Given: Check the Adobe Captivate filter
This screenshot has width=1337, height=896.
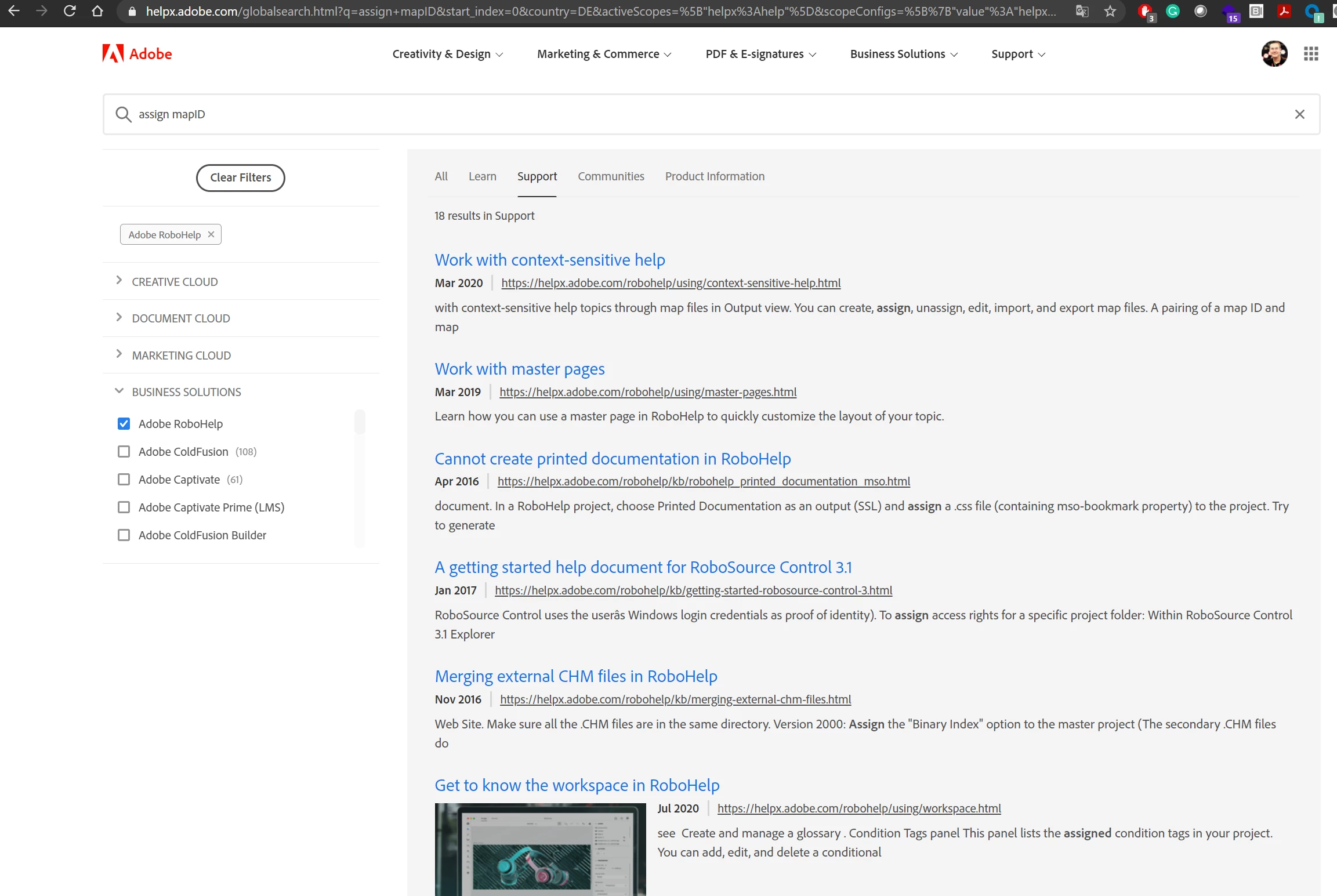Looking at the screenshot, I should pyautogui.click(x=124, y=480).
